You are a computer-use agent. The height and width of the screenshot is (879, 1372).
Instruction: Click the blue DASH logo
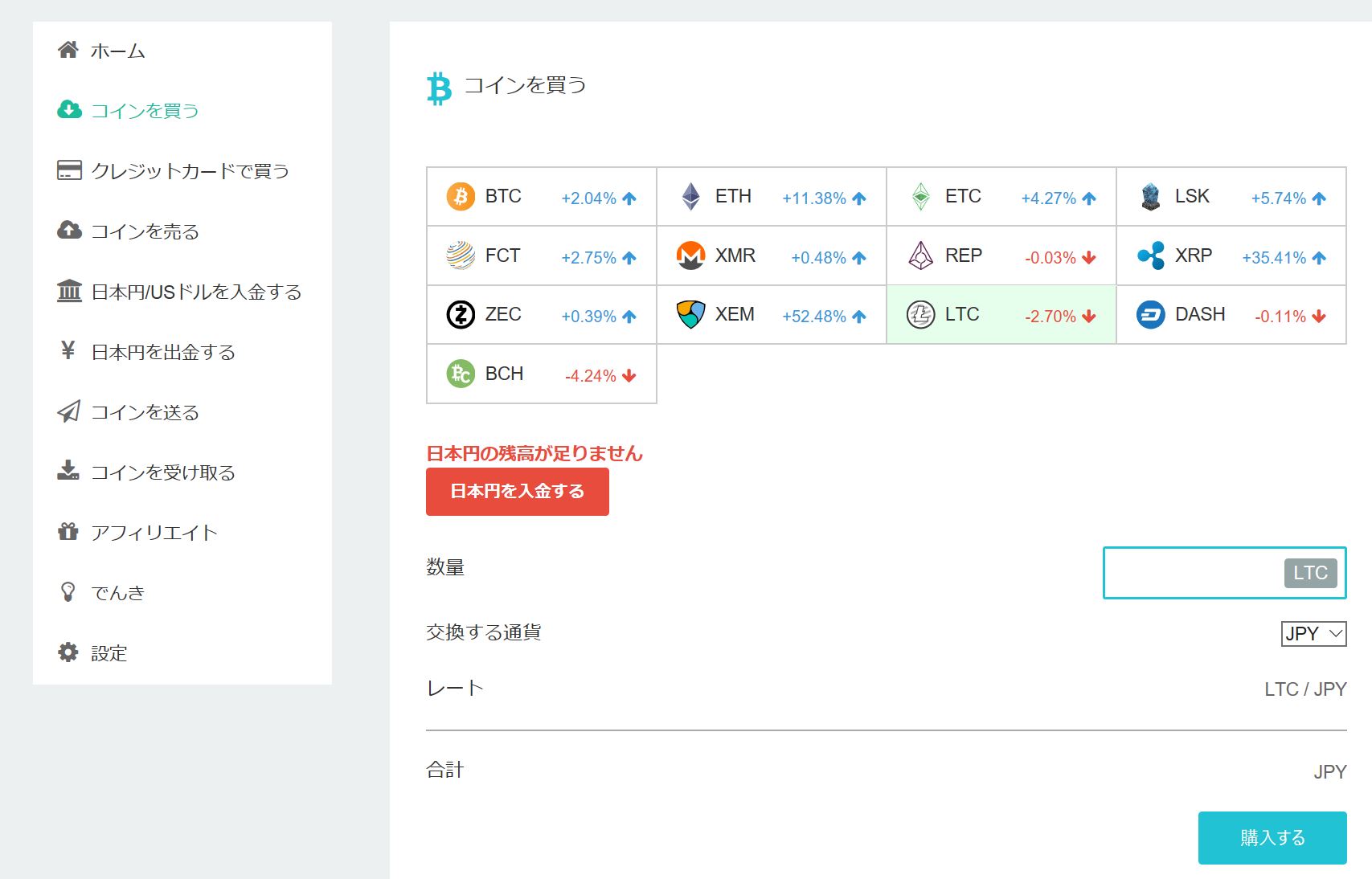point(1151,314)
